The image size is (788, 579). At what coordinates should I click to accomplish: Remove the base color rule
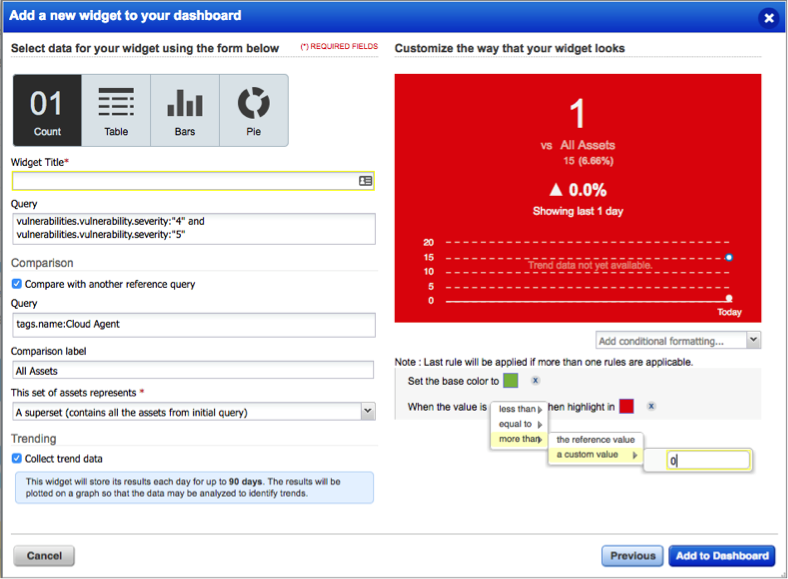pyautogui.click(x=536, y=380)
